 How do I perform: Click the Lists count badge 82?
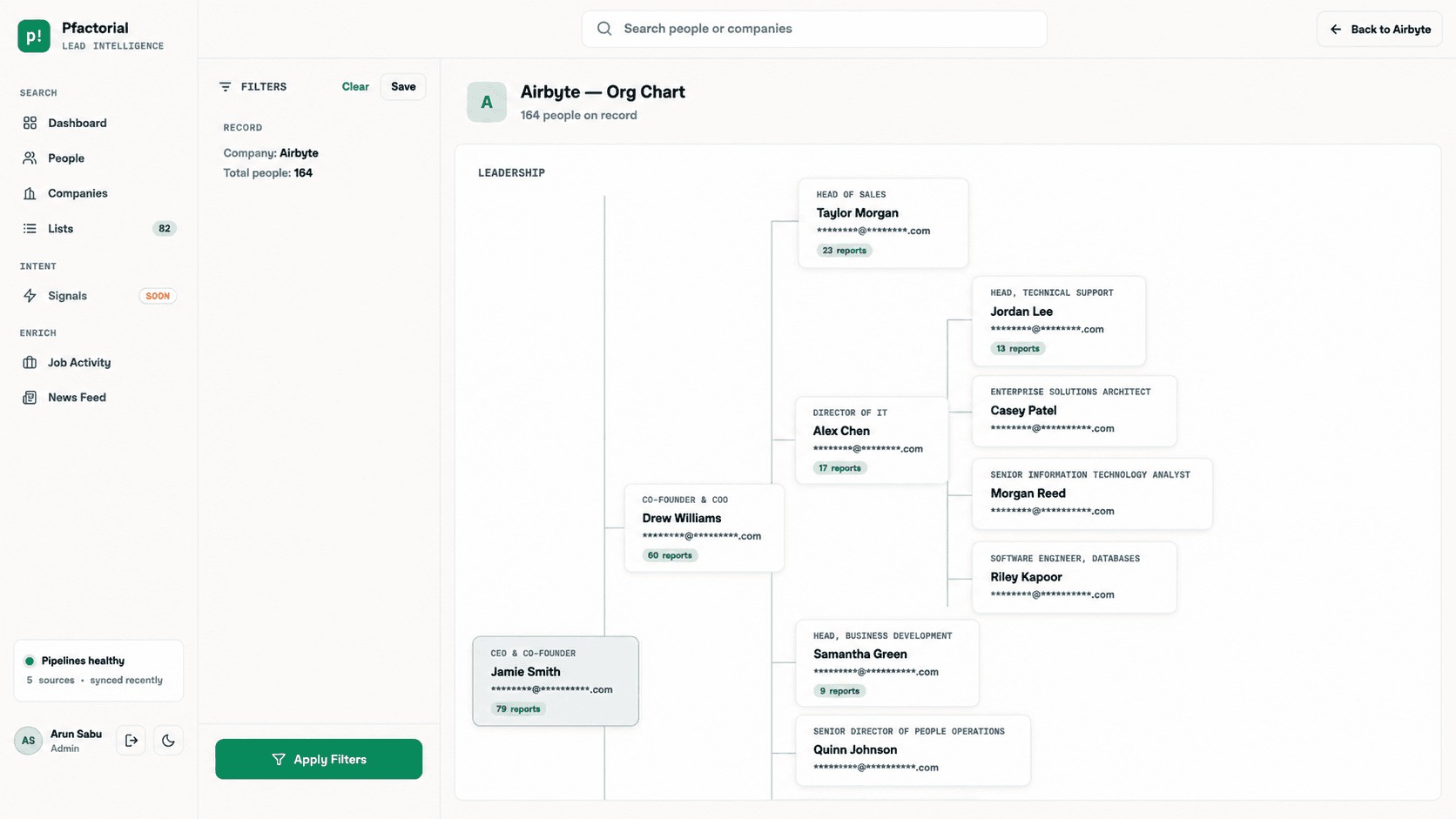[x=165, y=229]
